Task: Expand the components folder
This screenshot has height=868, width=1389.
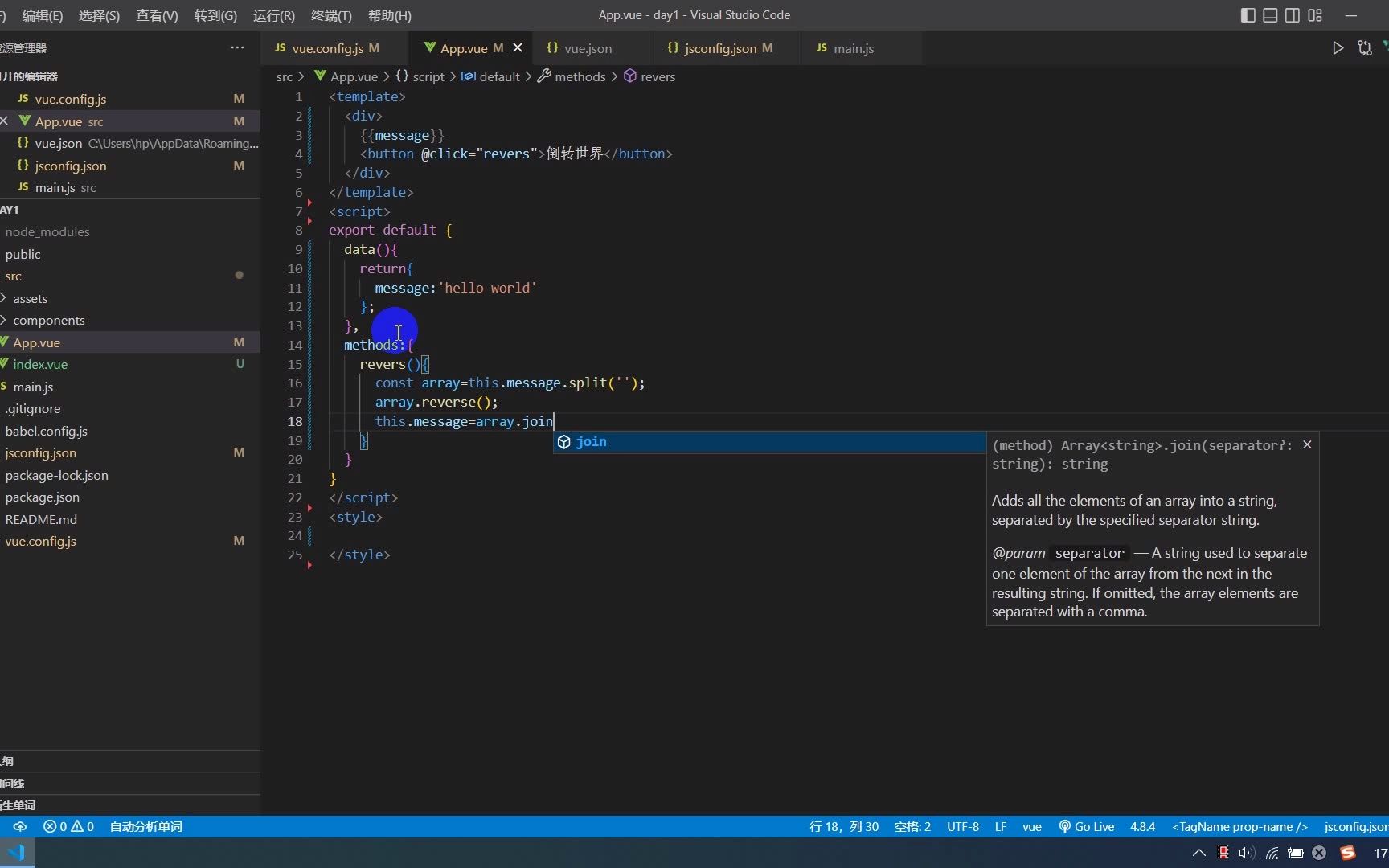Action: pyautogui.click(x=130, y=320)
